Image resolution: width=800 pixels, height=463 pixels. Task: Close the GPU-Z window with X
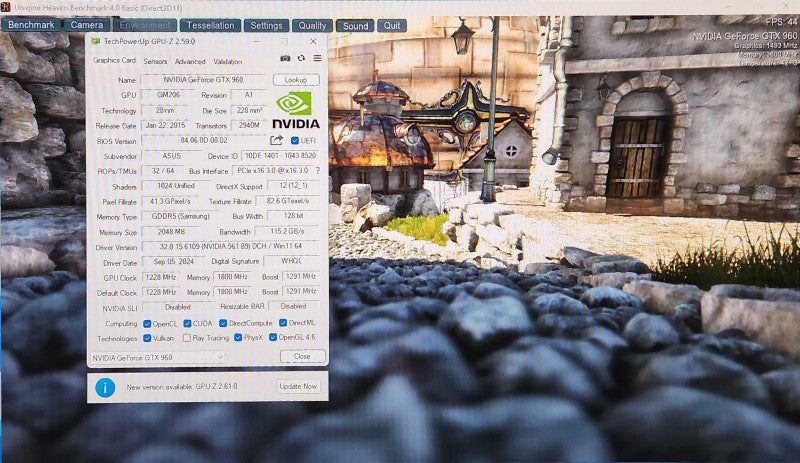click(x=313, y=41)
